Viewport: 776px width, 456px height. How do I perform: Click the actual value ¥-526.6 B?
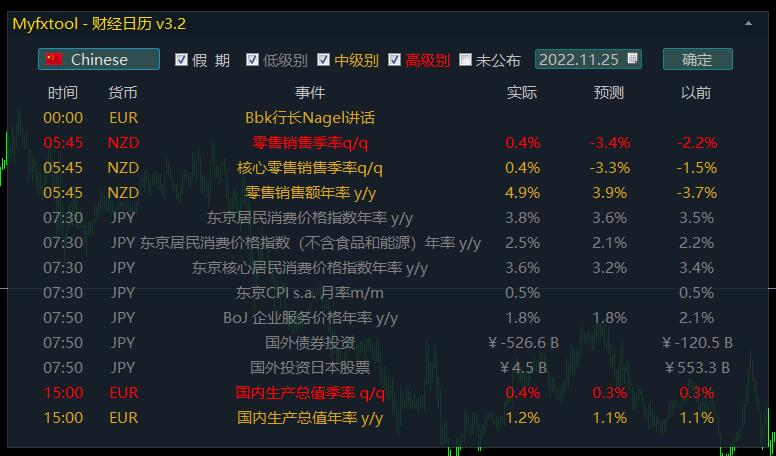click(523, 343)
